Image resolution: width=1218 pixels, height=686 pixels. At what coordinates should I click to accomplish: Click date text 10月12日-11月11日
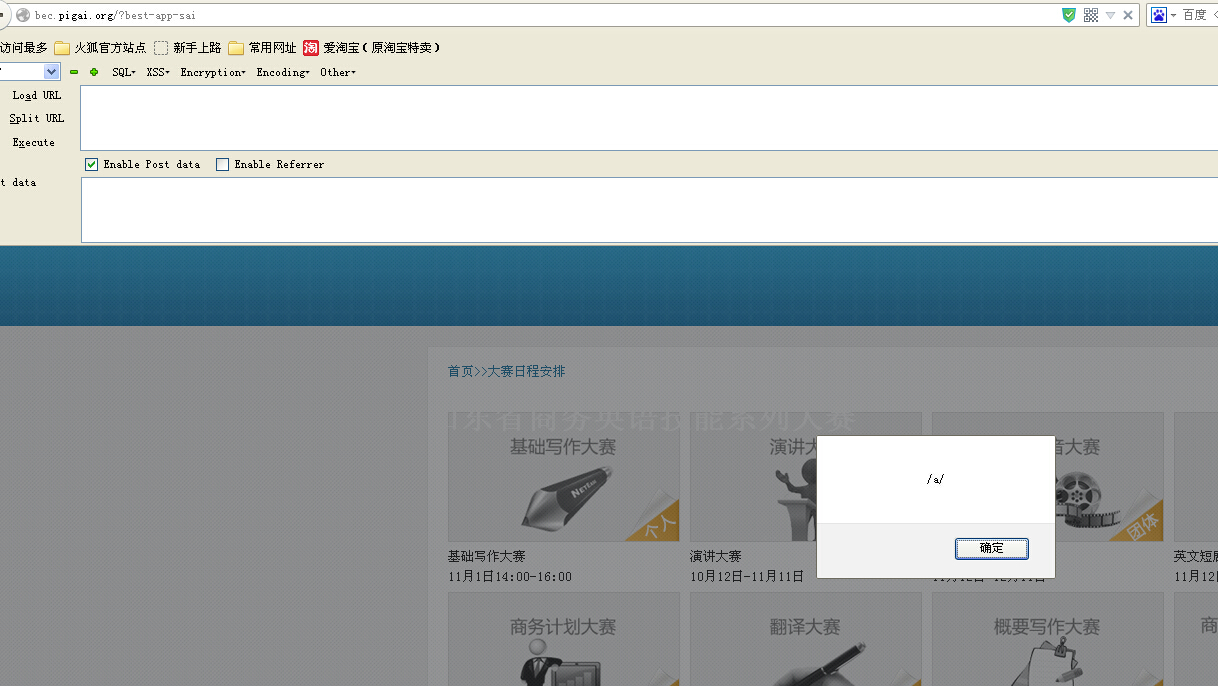click(747, 576)
